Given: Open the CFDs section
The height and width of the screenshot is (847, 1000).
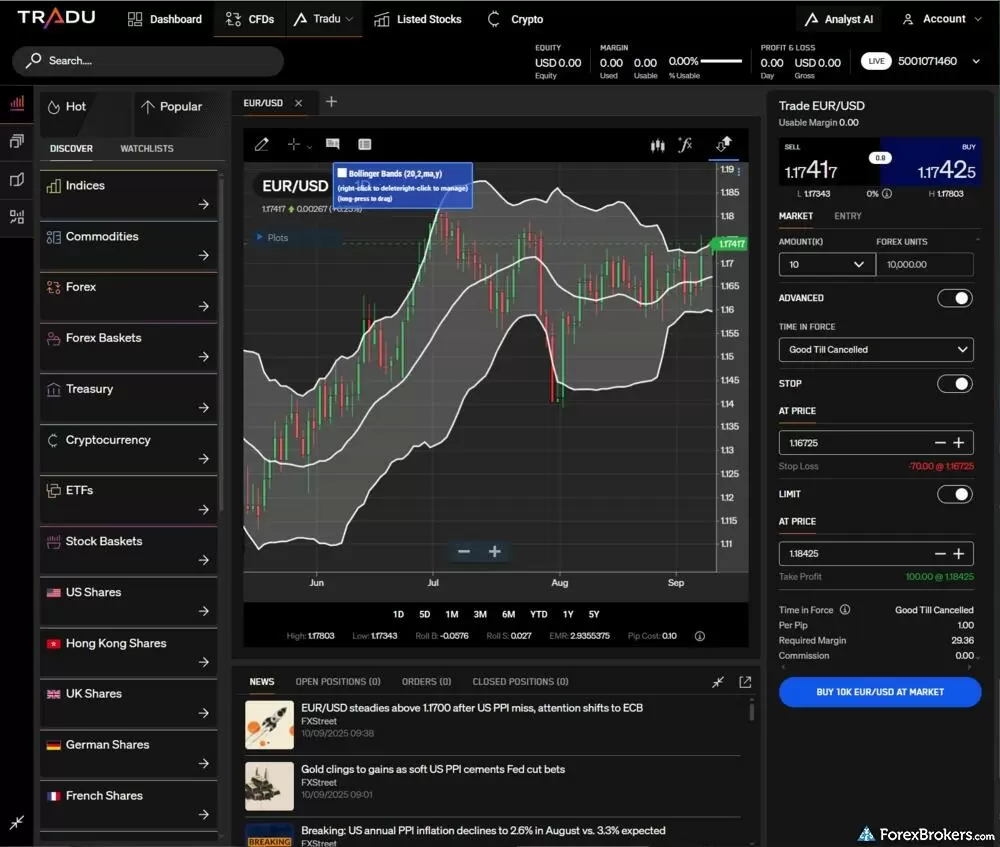Looking at the screenshot, I should pyautogui.click(x=249, y=19).
